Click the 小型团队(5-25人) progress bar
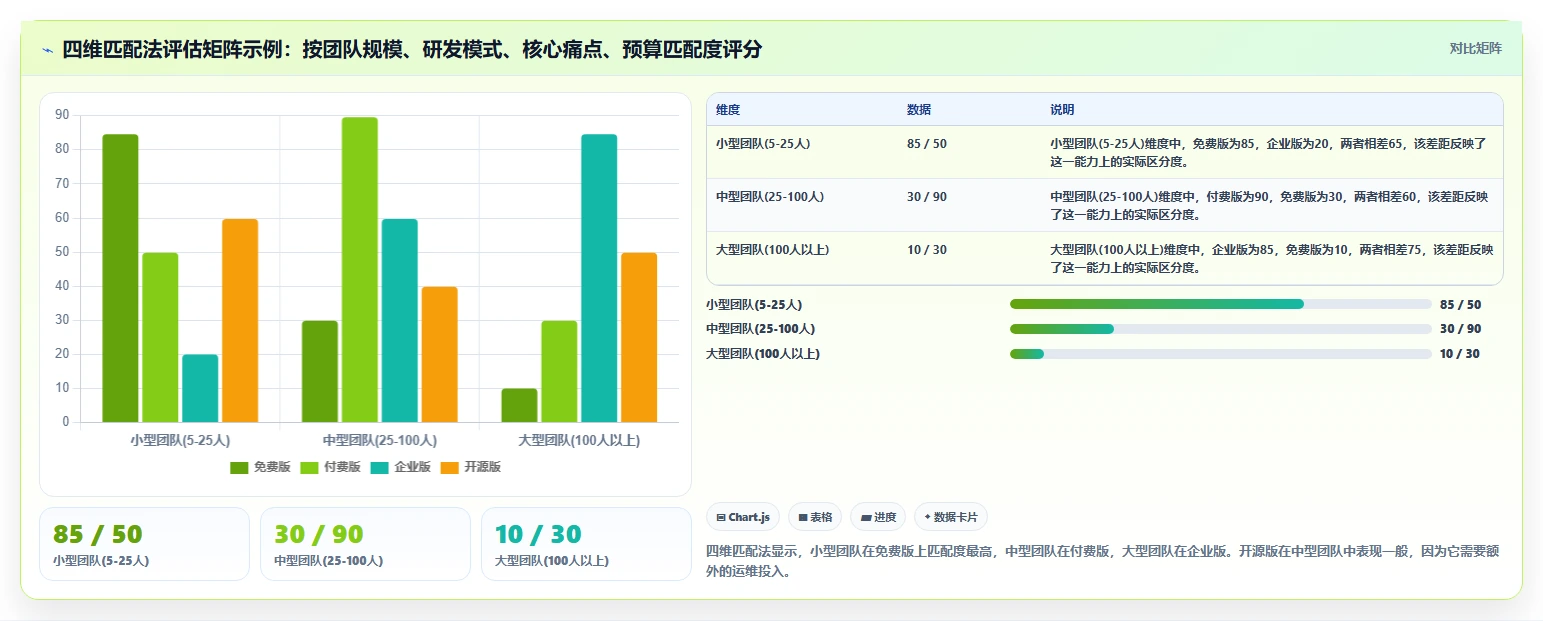Viewport: 1543px width, 621px height. (x=1221, y=304)
